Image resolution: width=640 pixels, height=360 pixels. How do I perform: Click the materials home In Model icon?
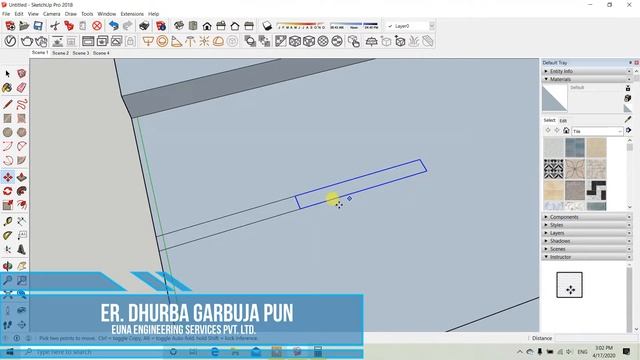pyautogui.click(x=566, y=131)
